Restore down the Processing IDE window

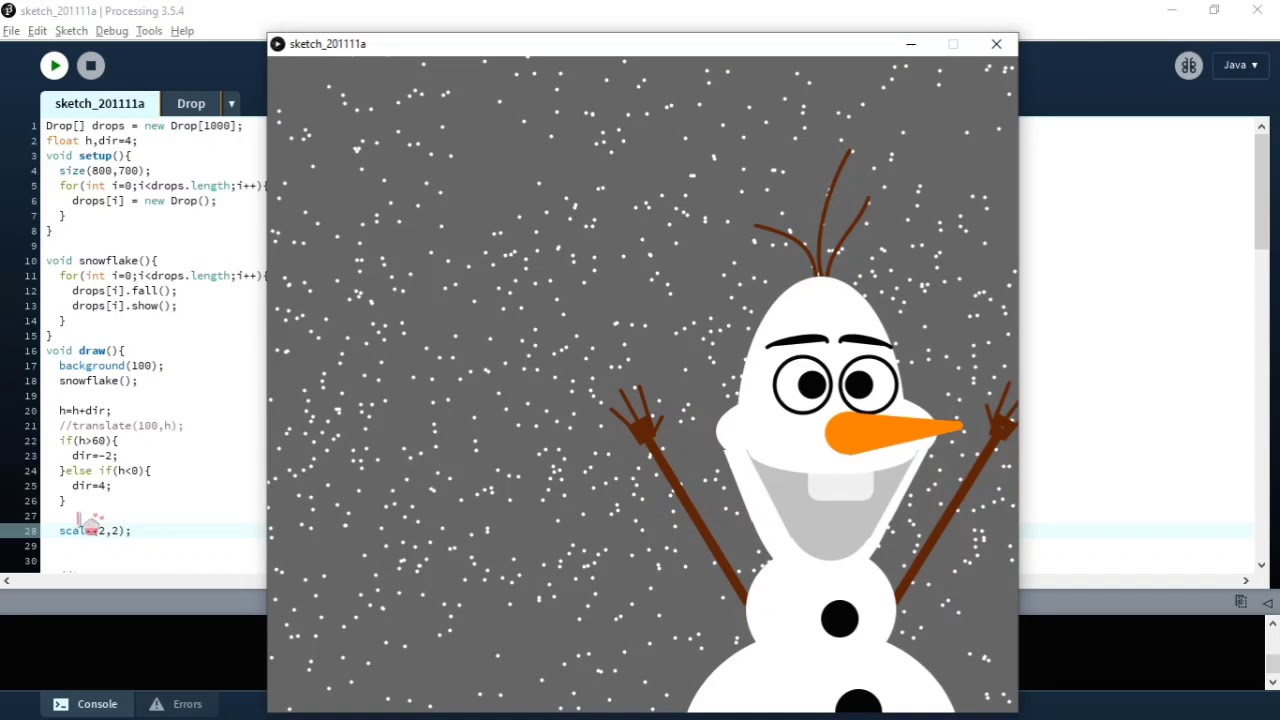pos(1214,10)
